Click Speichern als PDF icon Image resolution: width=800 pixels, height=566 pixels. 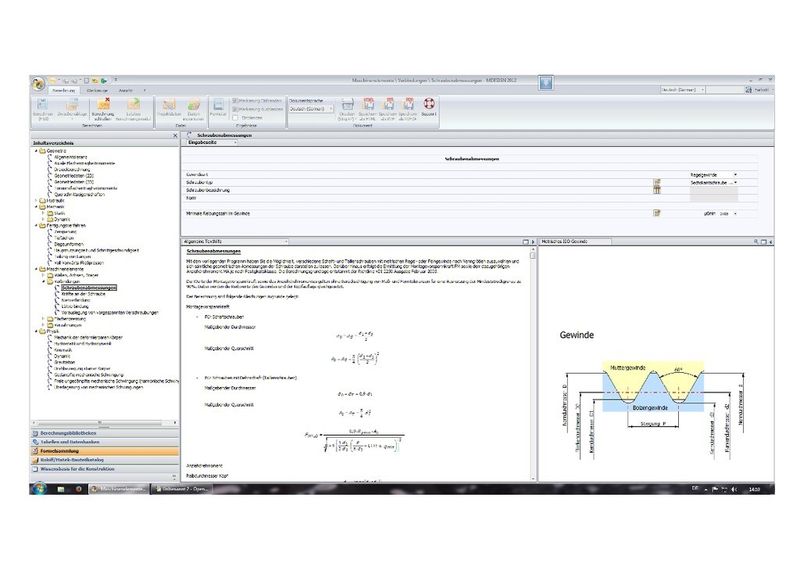click(x=408, y=109)
